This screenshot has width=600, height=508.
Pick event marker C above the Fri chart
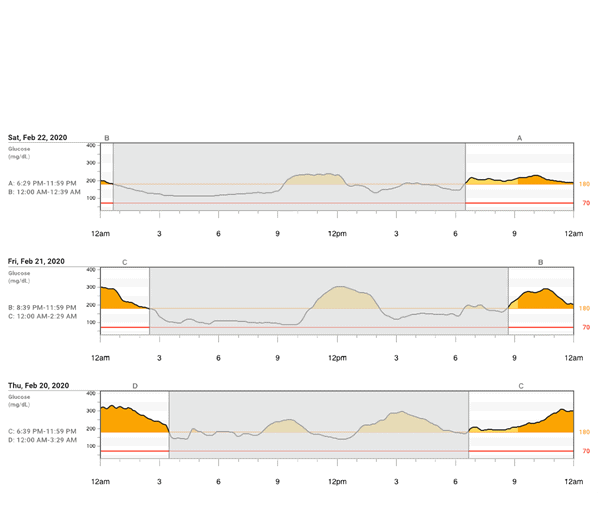click(x=124, y=262)
